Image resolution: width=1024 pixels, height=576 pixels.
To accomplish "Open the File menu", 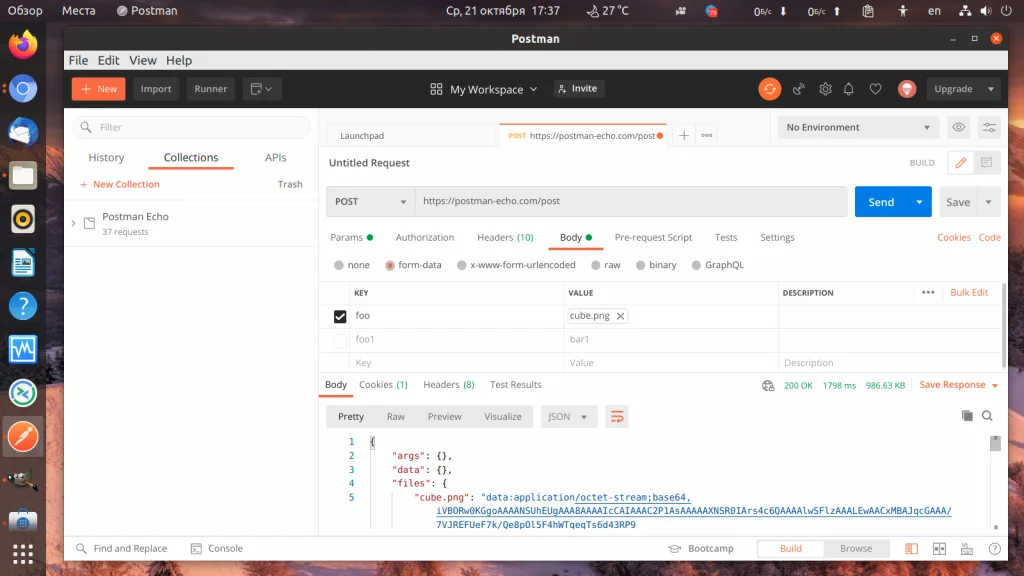I will click(x=78, y=60).
